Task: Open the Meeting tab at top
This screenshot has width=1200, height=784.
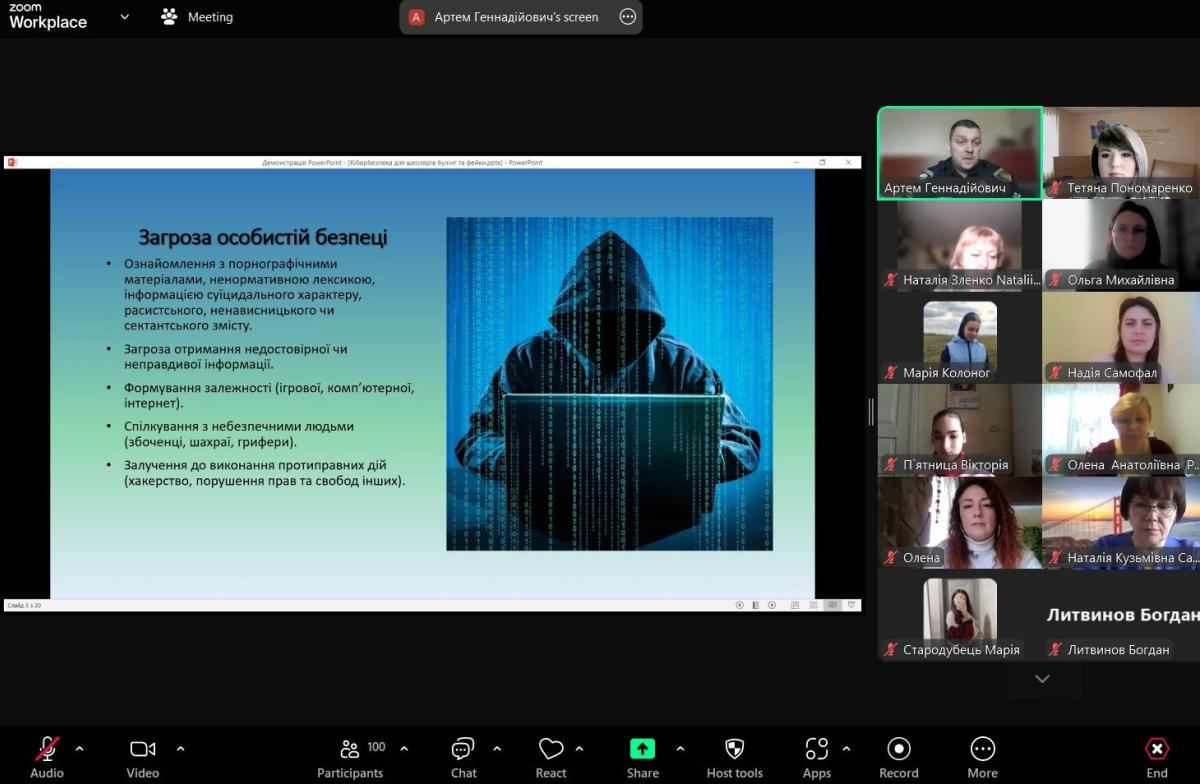Action: click(197, 17)
